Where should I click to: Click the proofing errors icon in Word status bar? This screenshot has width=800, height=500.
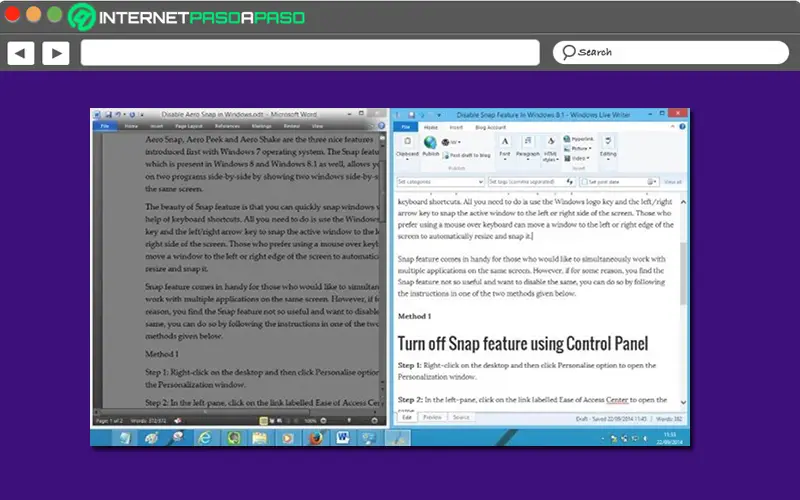pos(178,421)
